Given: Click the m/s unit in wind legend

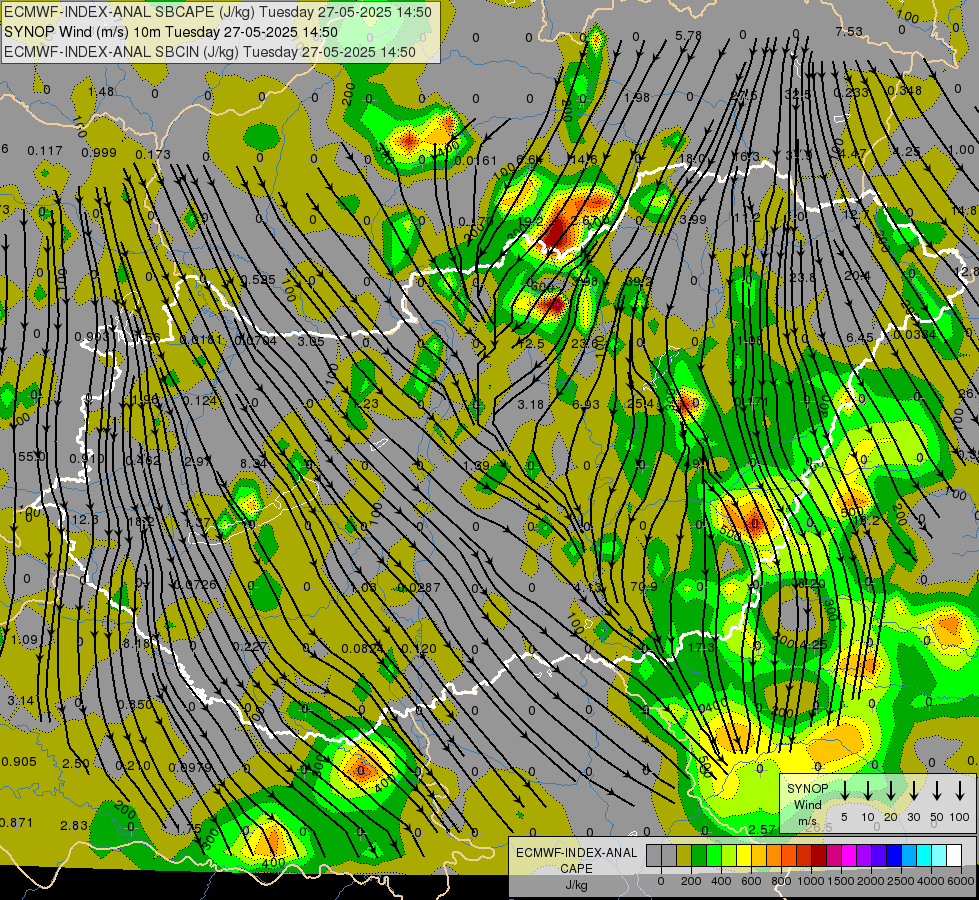Looking at the screenshot, I should pos(807,821).
